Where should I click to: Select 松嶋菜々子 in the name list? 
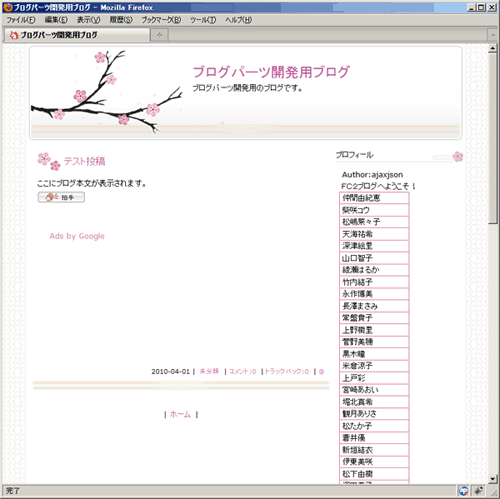[374, 222]
